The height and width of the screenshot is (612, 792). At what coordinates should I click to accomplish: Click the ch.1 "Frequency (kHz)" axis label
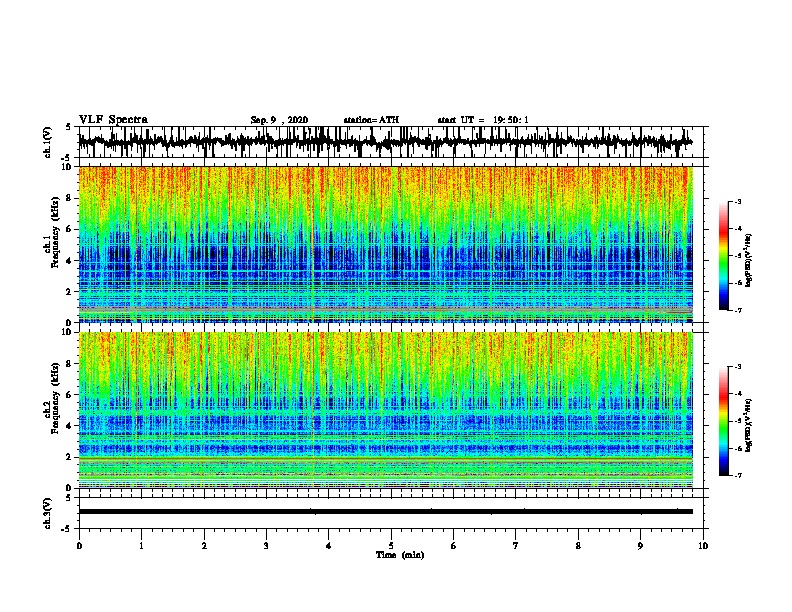55,233
